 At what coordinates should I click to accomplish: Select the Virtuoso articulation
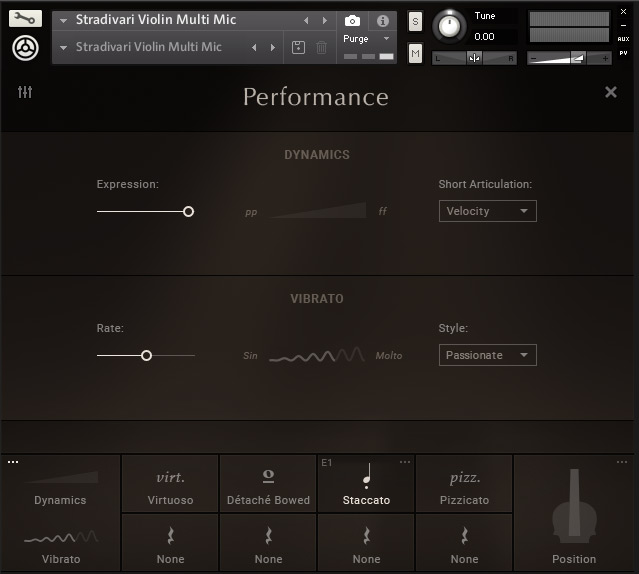point(170,485)
